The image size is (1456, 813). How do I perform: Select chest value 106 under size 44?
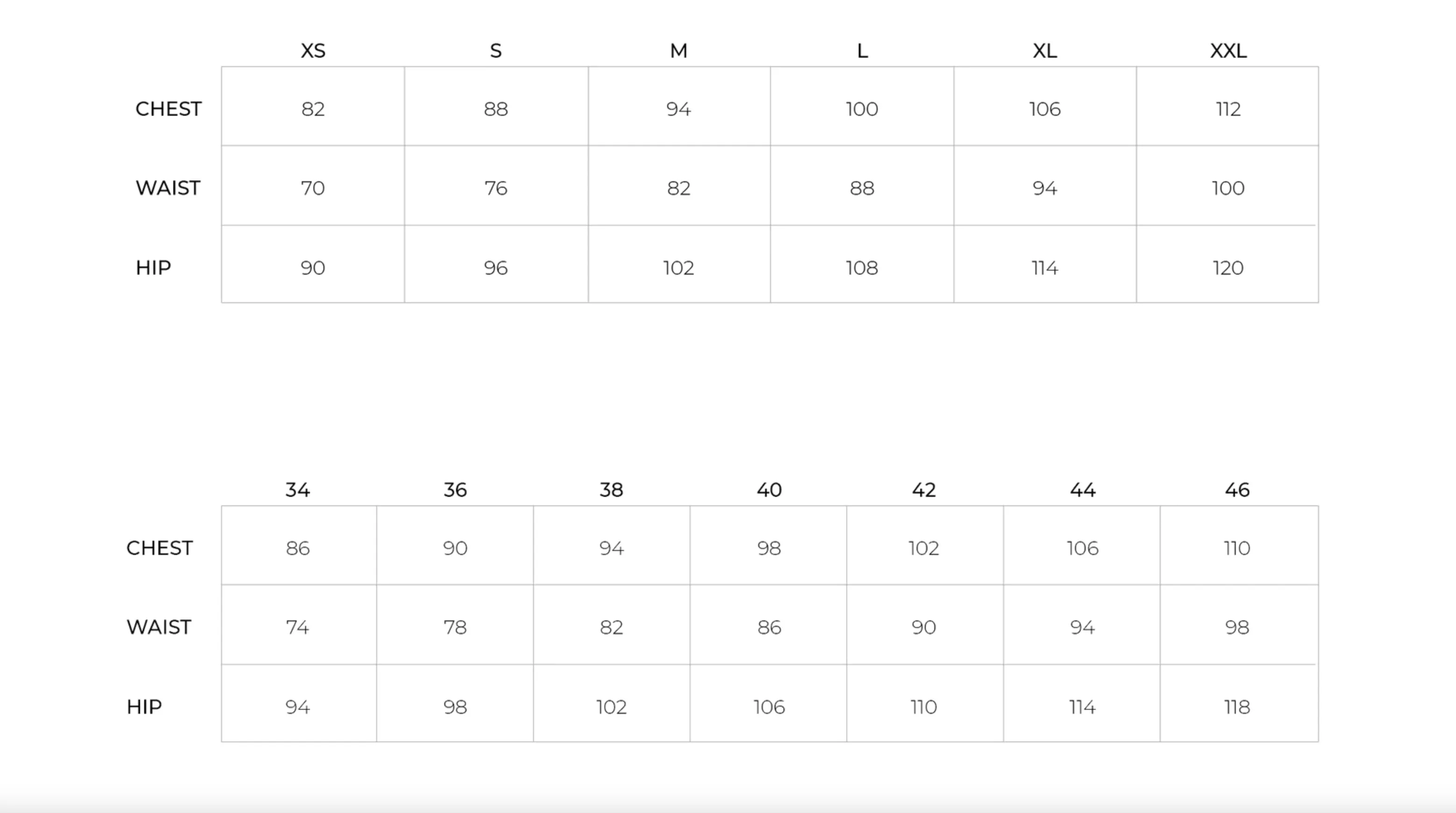pos(1082,548)
